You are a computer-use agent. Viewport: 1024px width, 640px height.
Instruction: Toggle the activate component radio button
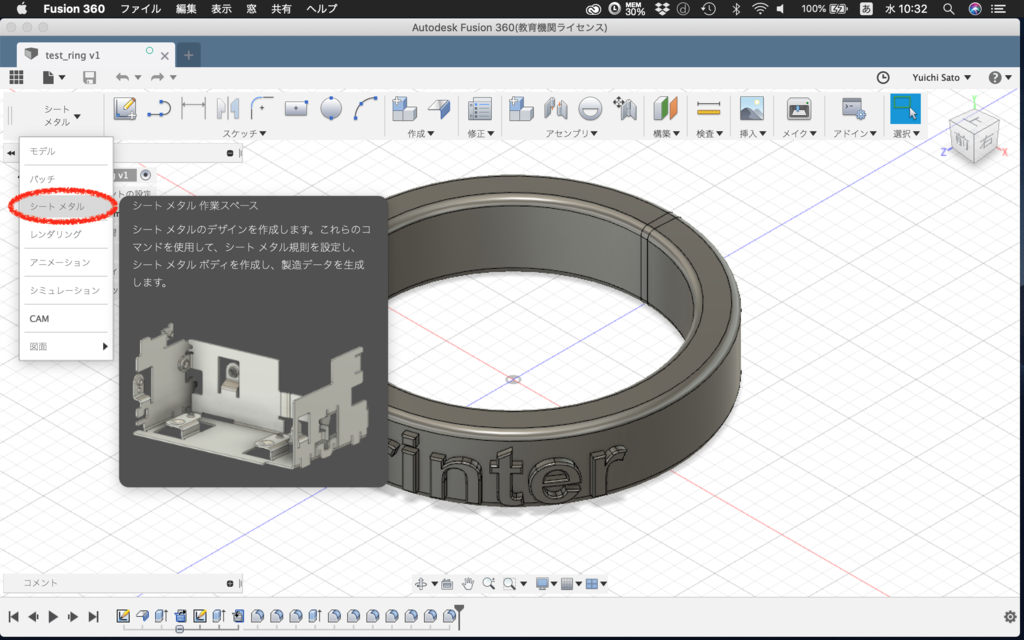click(145, 175)
